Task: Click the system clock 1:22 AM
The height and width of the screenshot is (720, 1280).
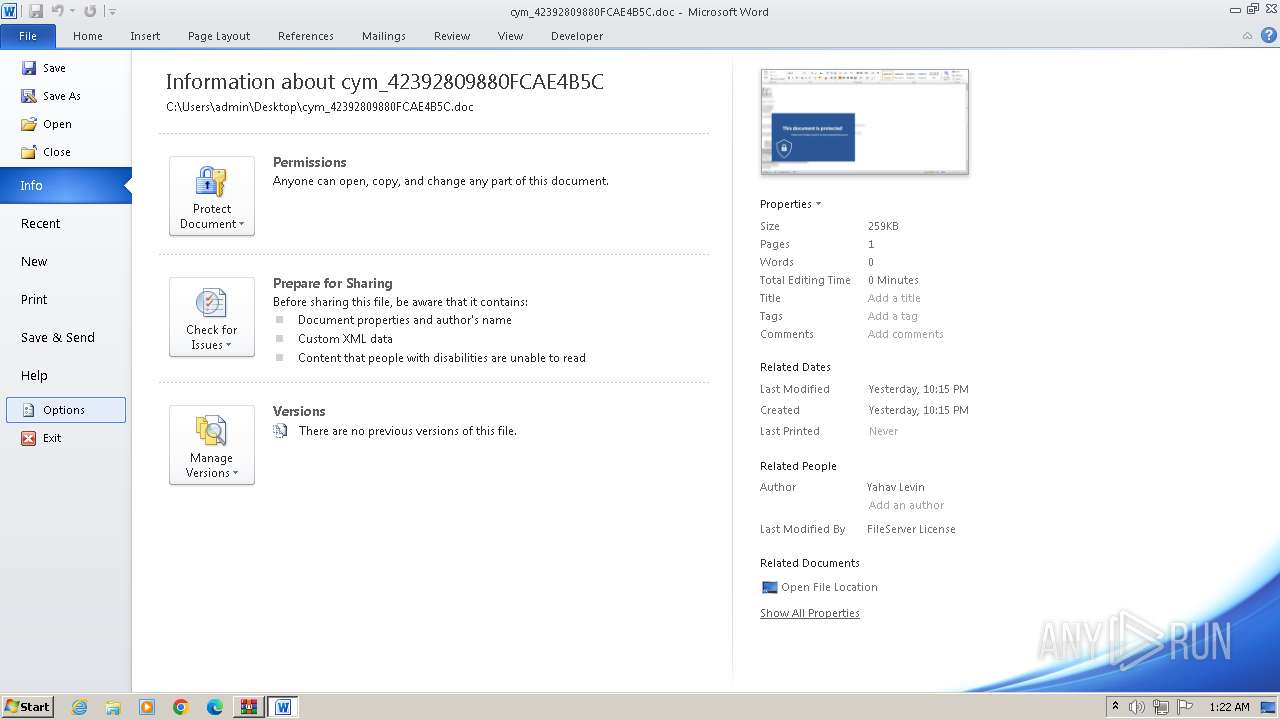Action: (x=1229, y=707)
